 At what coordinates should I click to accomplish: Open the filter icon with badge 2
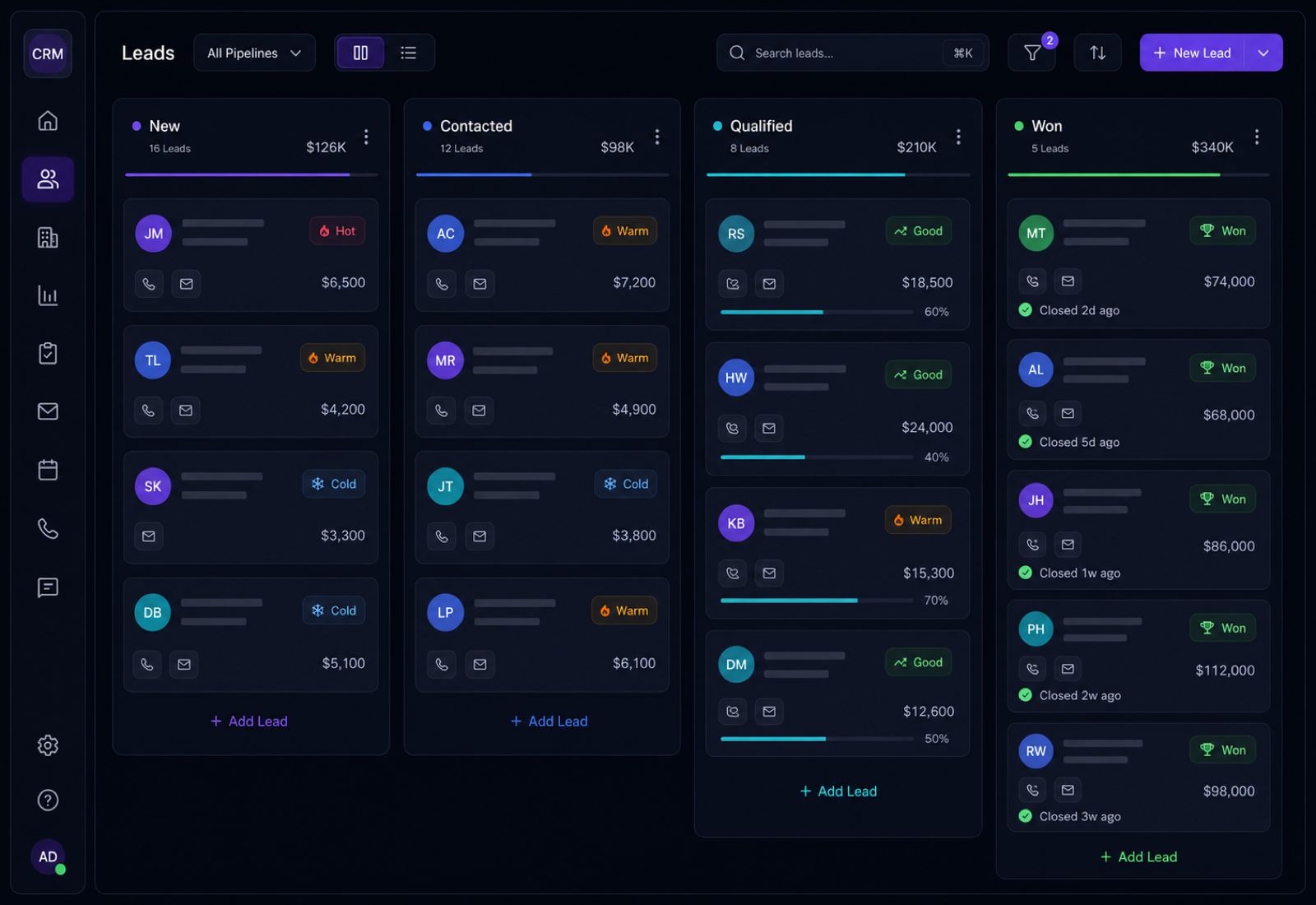pos(1032,53)
